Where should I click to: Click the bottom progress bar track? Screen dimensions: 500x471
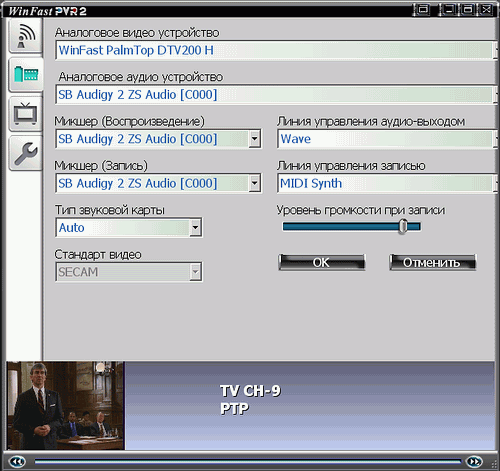tap(248, 462)
